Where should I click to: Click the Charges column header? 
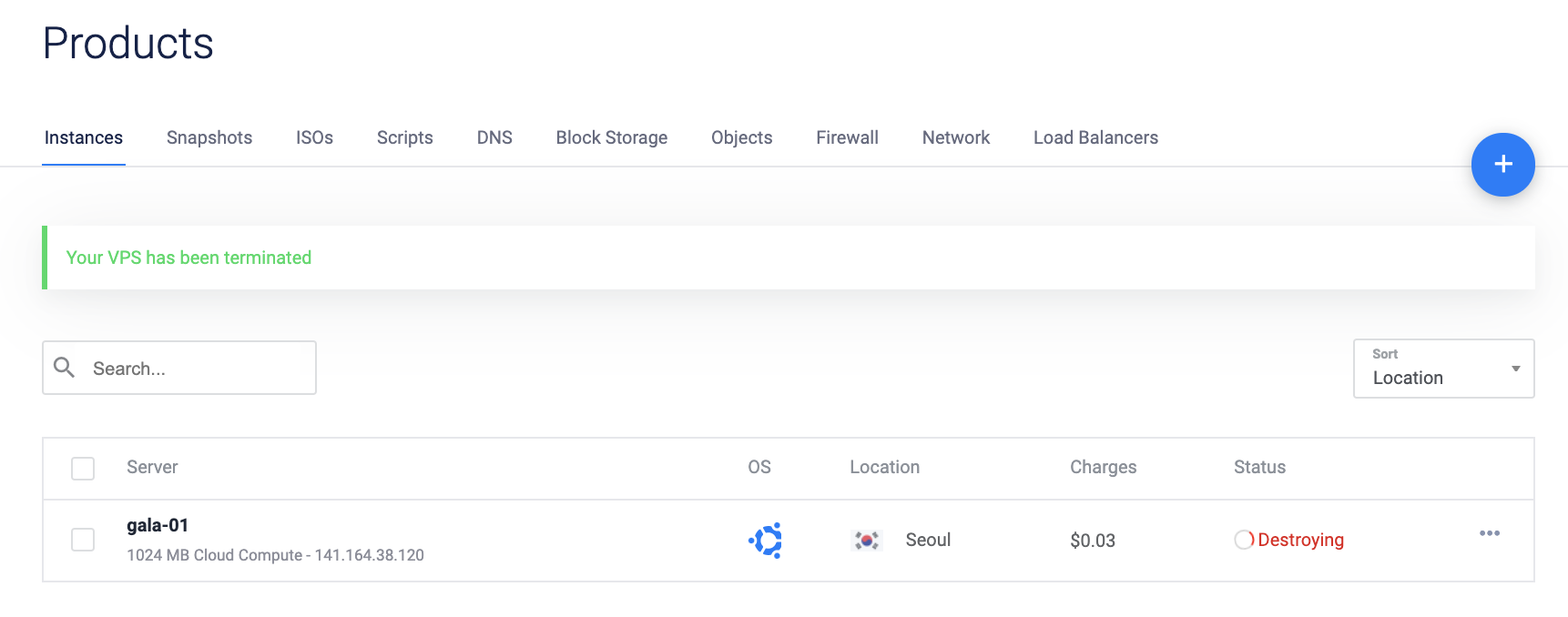[x=1103, y=467]
